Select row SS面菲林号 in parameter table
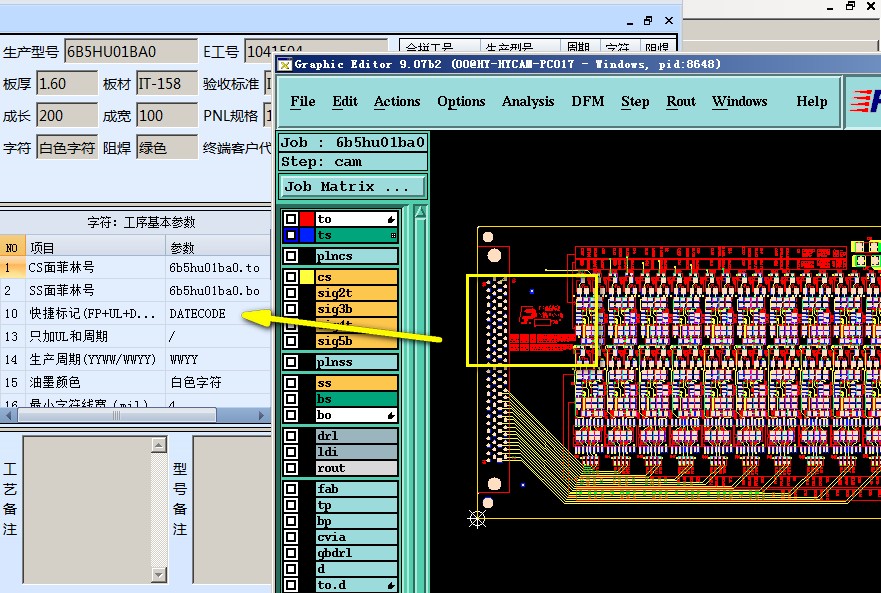The image size is (881, 593). (x=135, y=291)
